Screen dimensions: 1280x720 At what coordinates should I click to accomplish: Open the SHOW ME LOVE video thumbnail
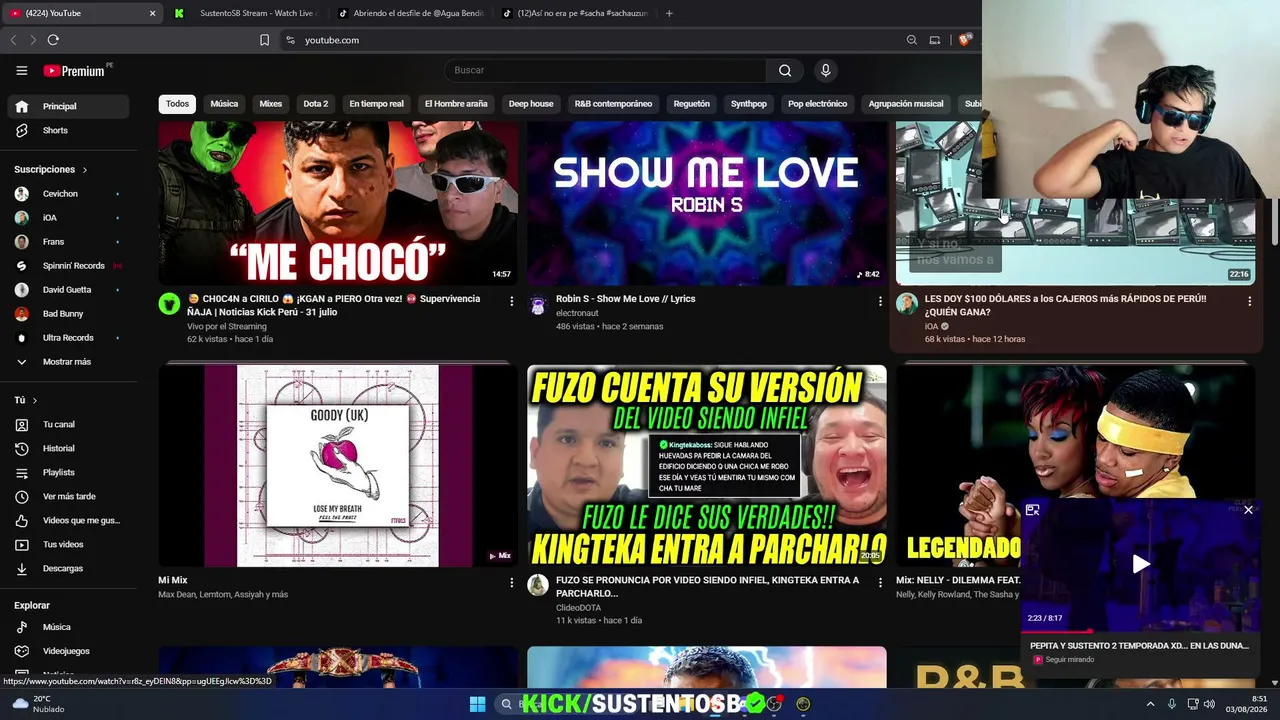[707, 203]
